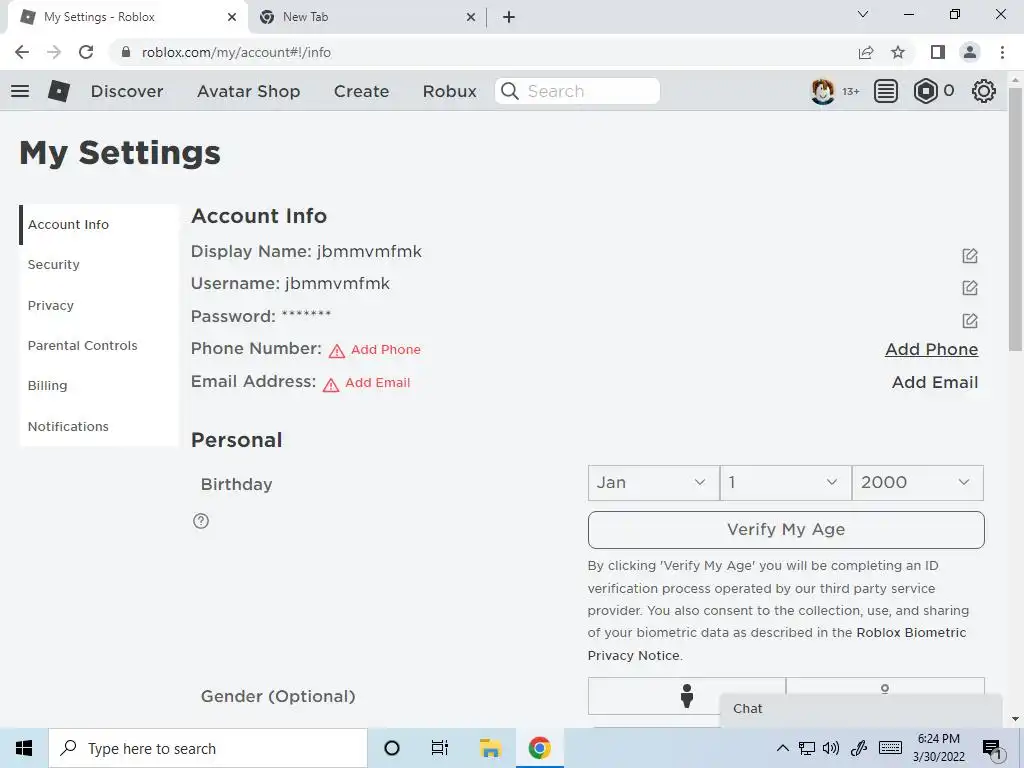
Task: Open the Security settings section
Action: point(99,264)
